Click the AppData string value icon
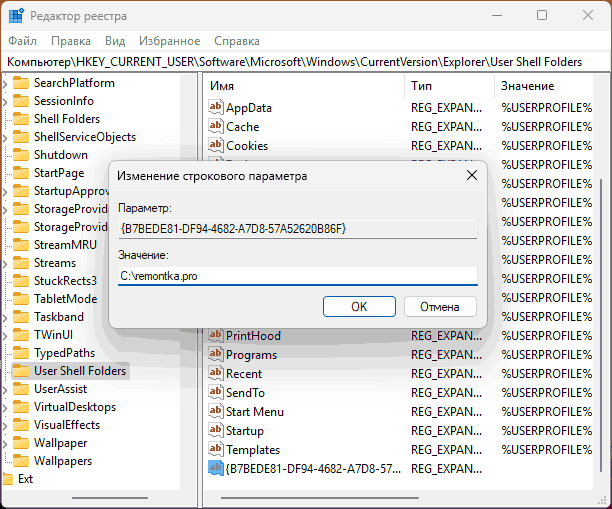 tap(215, 108)
